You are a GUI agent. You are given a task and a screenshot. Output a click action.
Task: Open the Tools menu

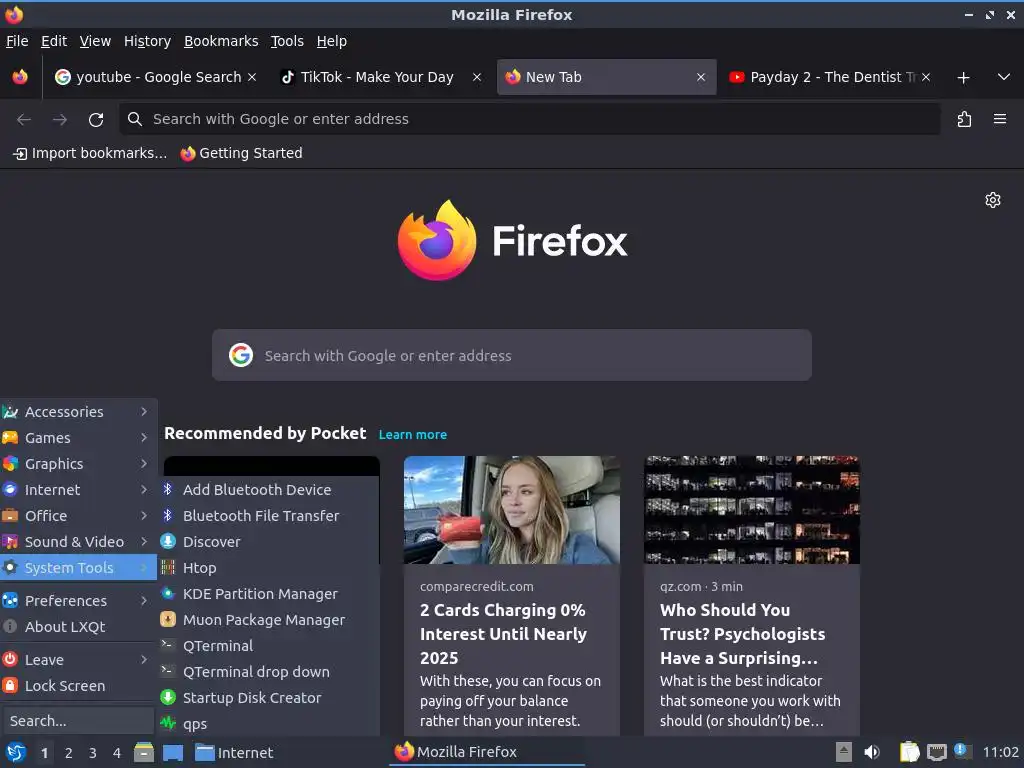click(287, 41)
